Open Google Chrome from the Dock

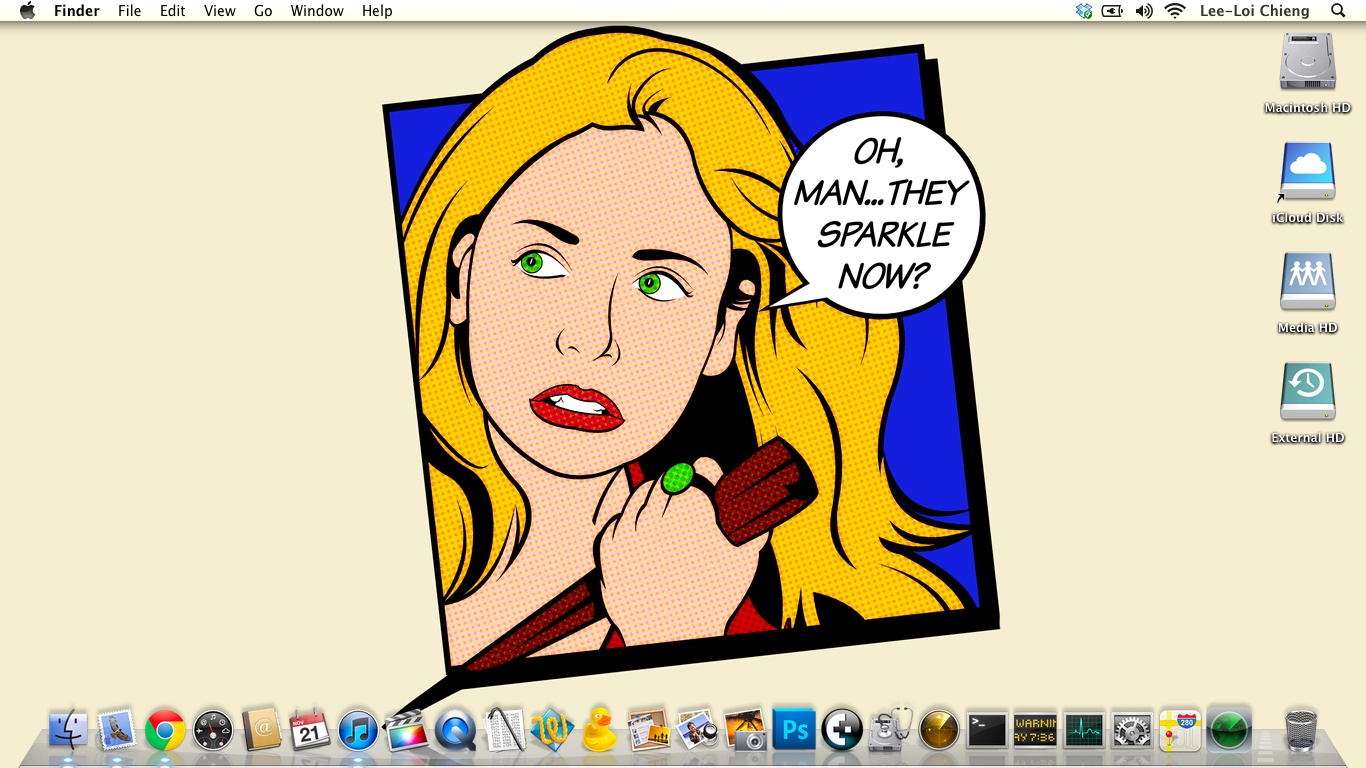click(x=165, y=730)
